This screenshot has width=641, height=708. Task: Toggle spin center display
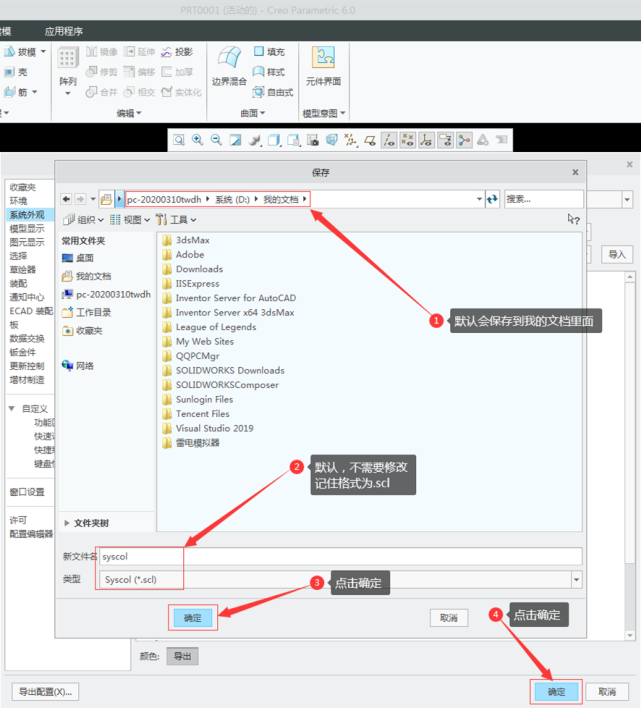[x=464, y=140]
